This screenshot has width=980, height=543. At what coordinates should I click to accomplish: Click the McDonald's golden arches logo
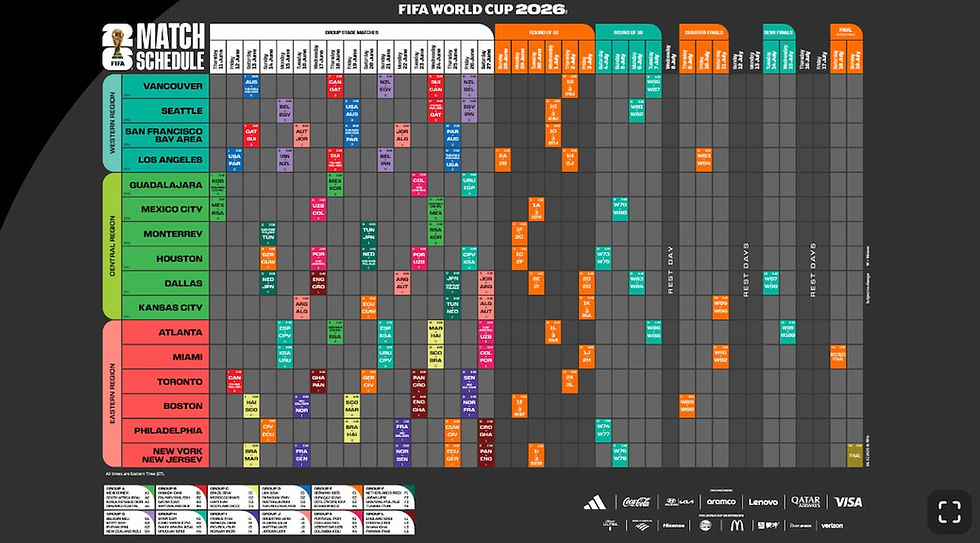(737, 526)
